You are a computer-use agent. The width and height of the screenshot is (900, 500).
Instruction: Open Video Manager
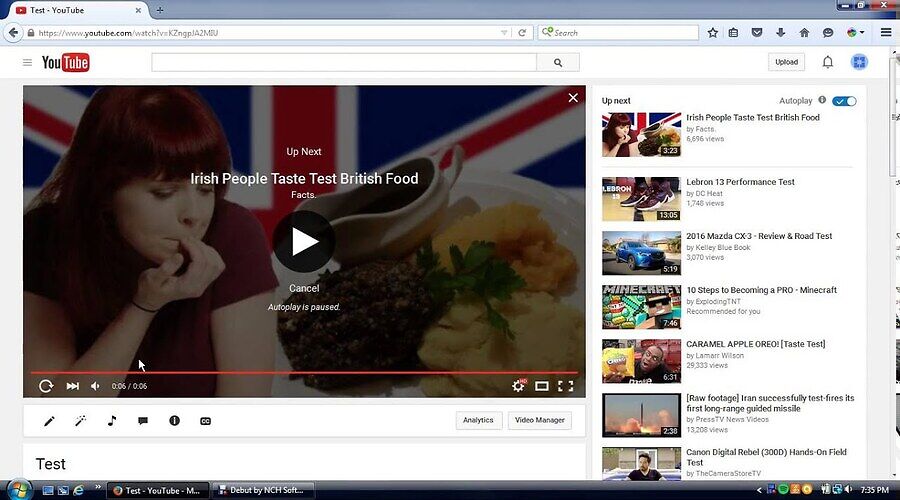point(539,420)
